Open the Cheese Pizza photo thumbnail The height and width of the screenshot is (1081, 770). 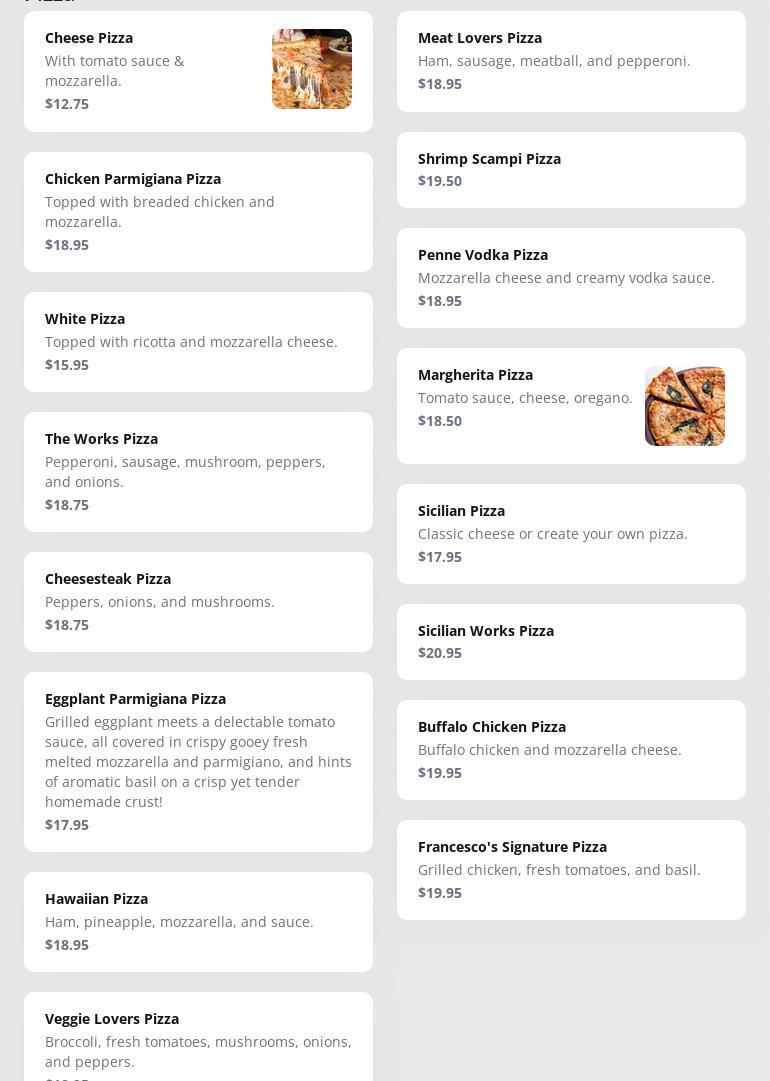coord(312,69)
